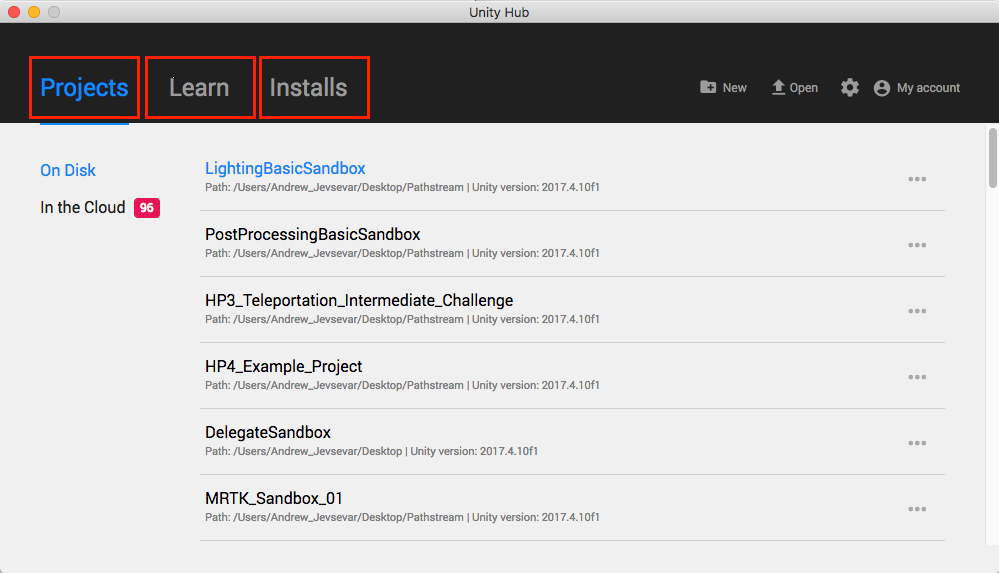Click the path line under LightingBasicSandbox
Viewport: 999px width, 573px height.
tap(402, 187)
